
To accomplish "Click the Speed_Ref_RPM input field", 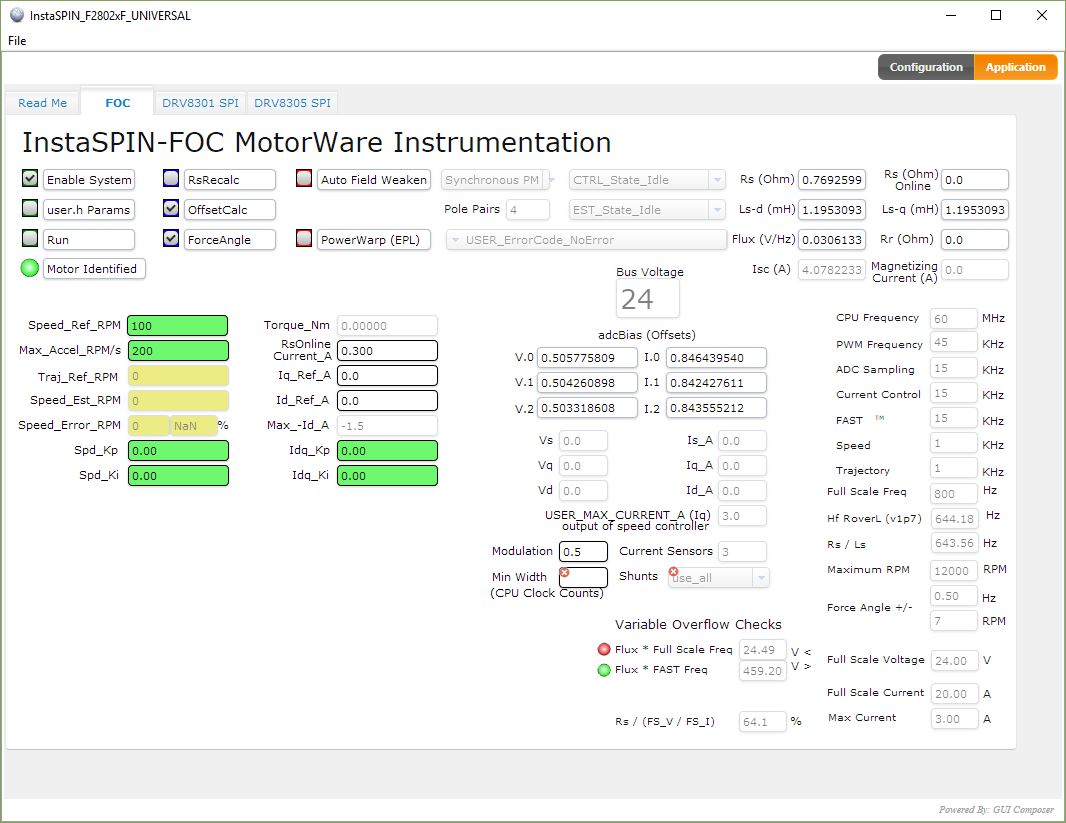I will (x=178, y=326).
